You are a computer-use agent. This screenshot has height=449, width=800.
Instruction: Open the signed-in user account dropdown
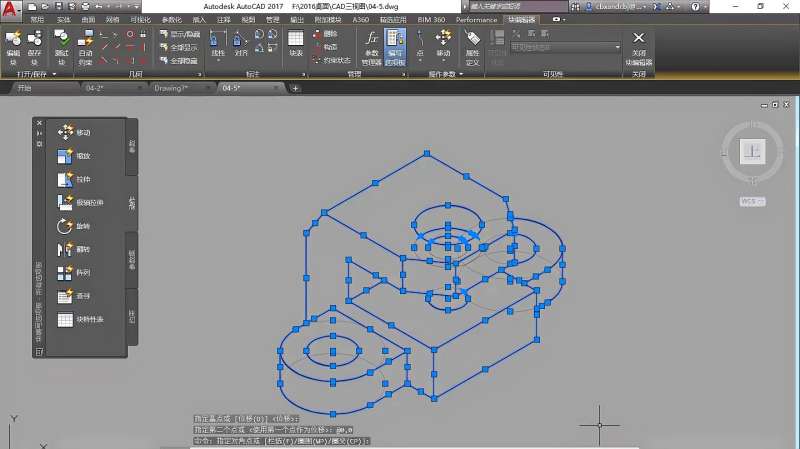pyautogui.click(x=616, y=7)
